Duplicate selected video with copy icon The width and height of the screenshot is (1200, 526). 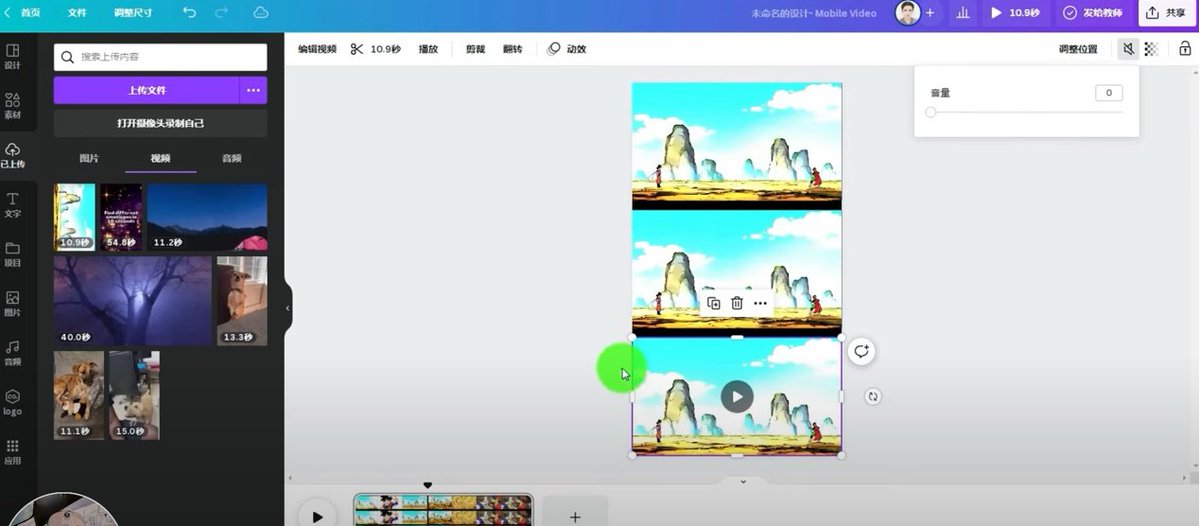[713, 303]
